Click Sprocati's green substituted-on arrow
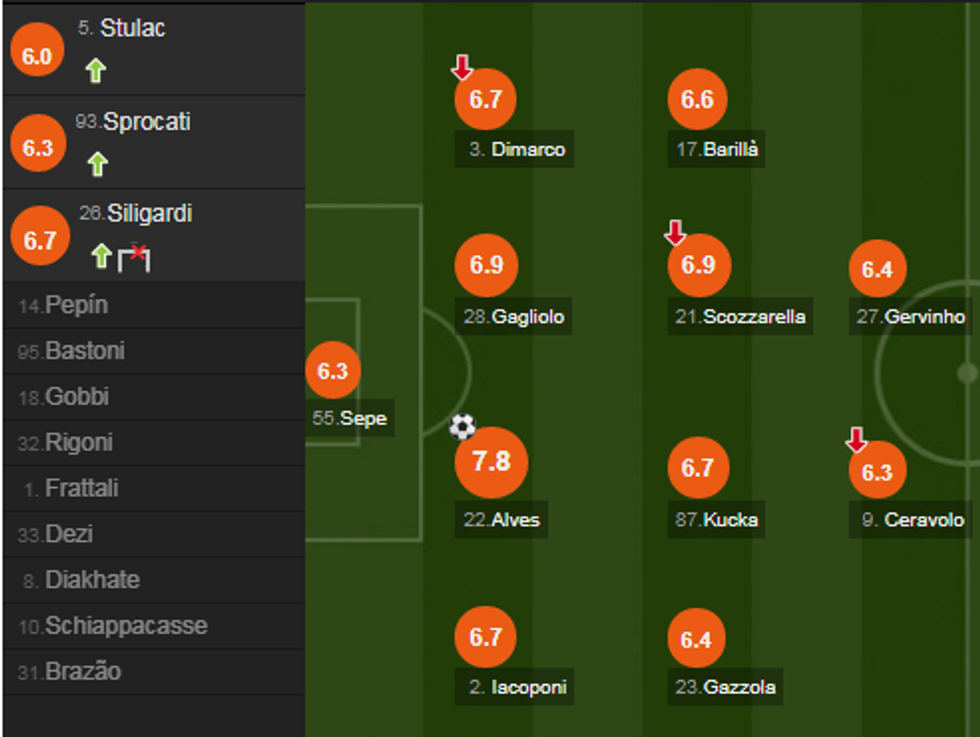The height and width of the screenshot is (737, 980). 96,163
